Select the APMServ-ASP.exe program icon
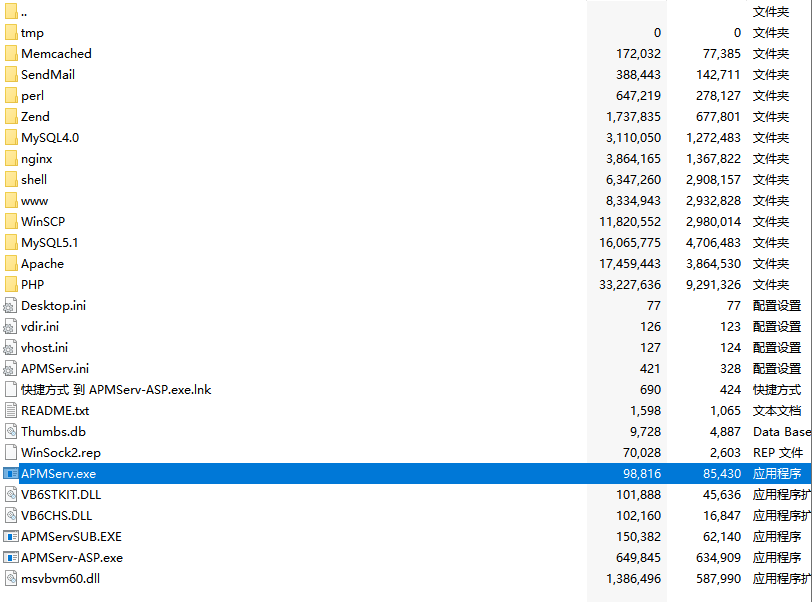 (11, 557)
